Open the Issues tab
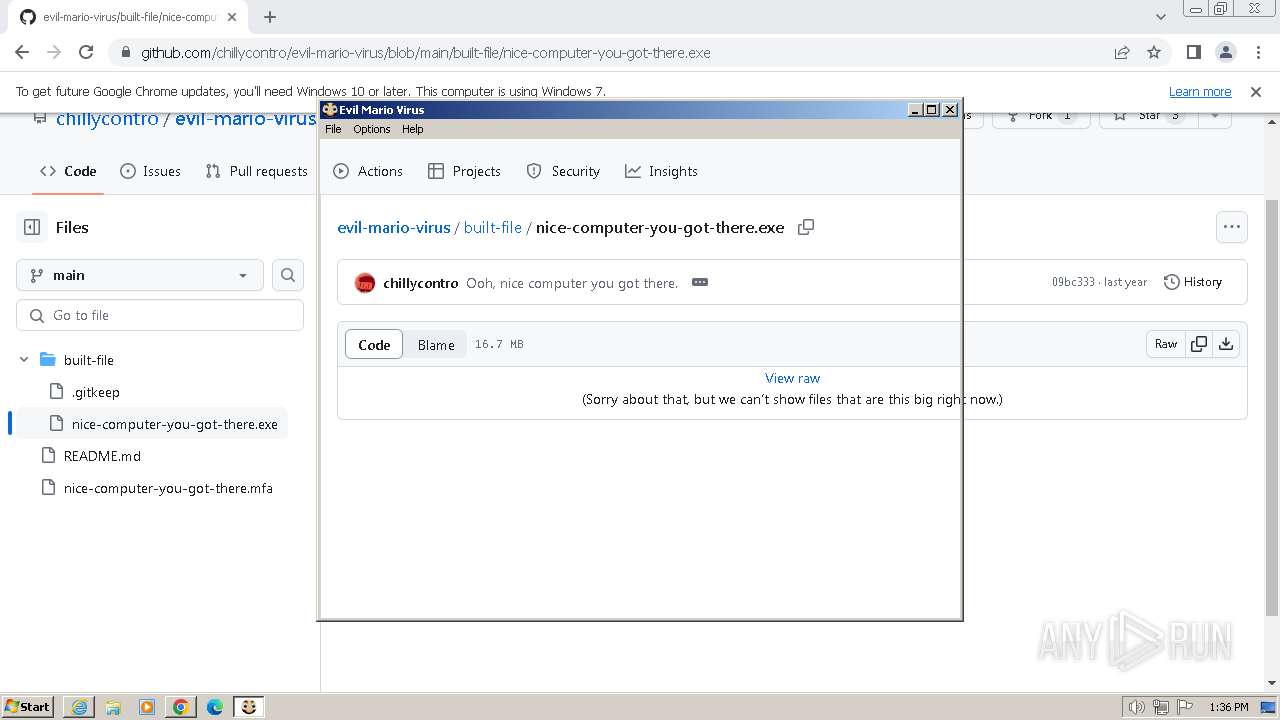 coord(150,171)
